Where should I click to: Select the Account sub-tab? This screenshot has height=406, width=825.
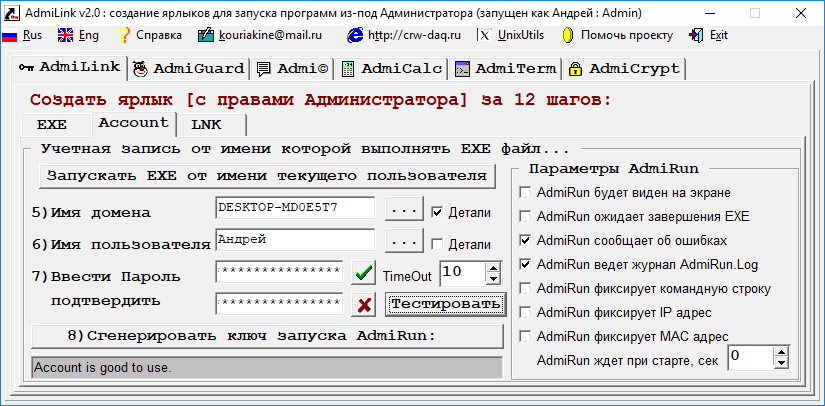click(x=133, y=123)
